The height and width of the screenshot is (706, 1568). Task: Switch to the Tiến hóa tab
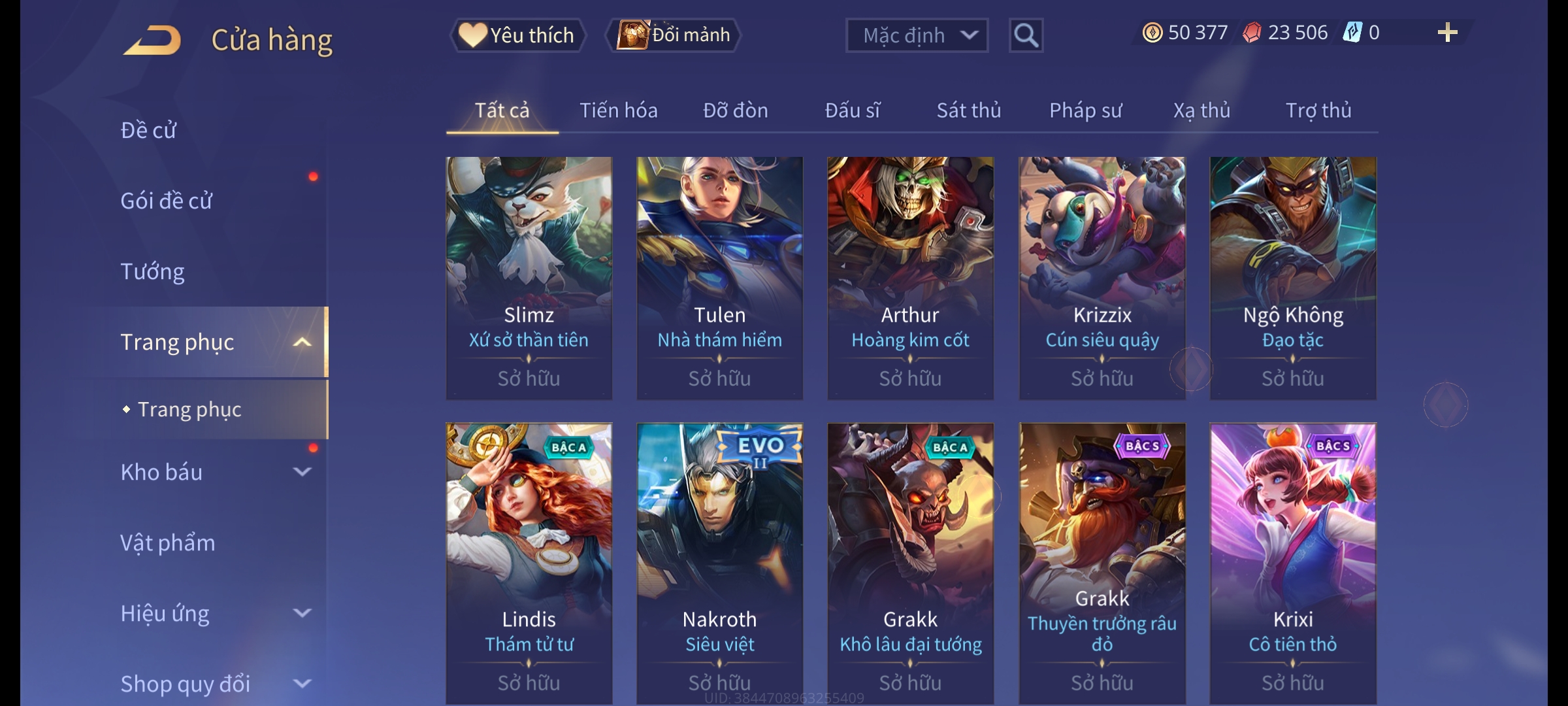click(x=618, y=110)
